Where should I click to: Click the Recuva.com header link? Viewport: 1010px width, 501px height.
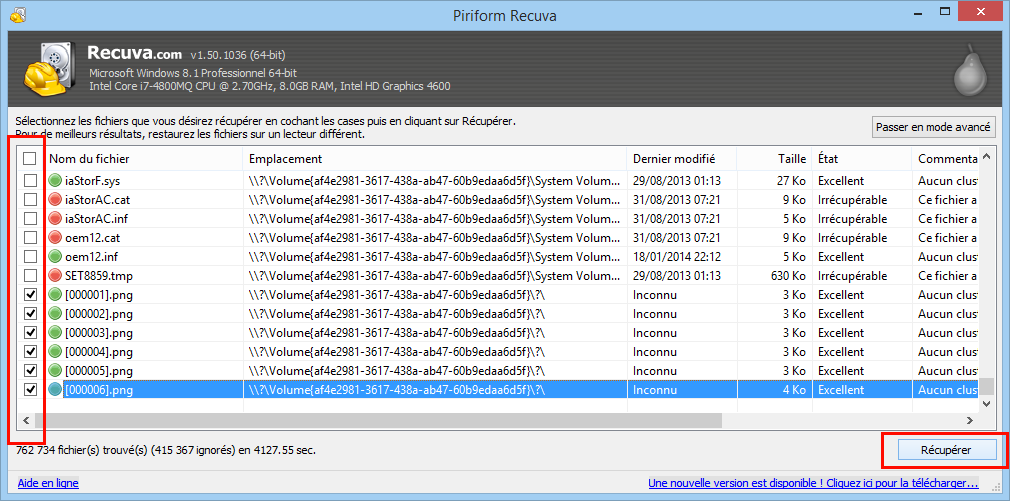coord(135,52)
